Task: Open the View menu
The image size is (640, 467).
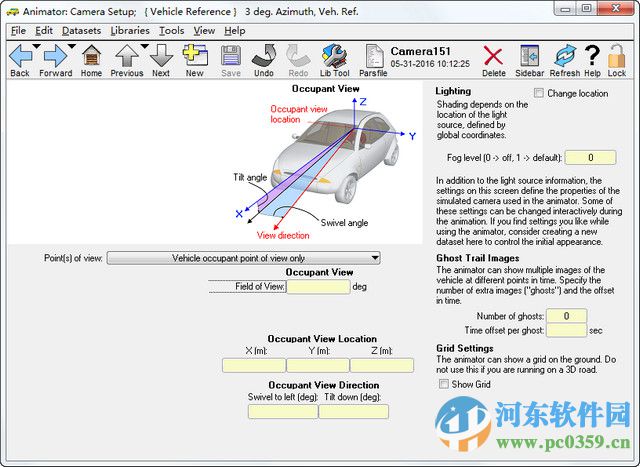Action: pos(204,31)
